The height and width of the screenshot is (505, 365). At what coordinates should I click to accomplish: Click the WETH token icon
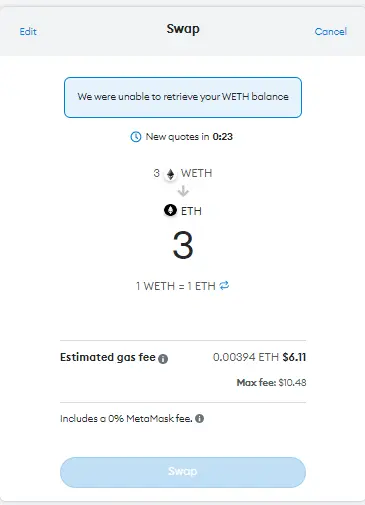tap(170, 174)
